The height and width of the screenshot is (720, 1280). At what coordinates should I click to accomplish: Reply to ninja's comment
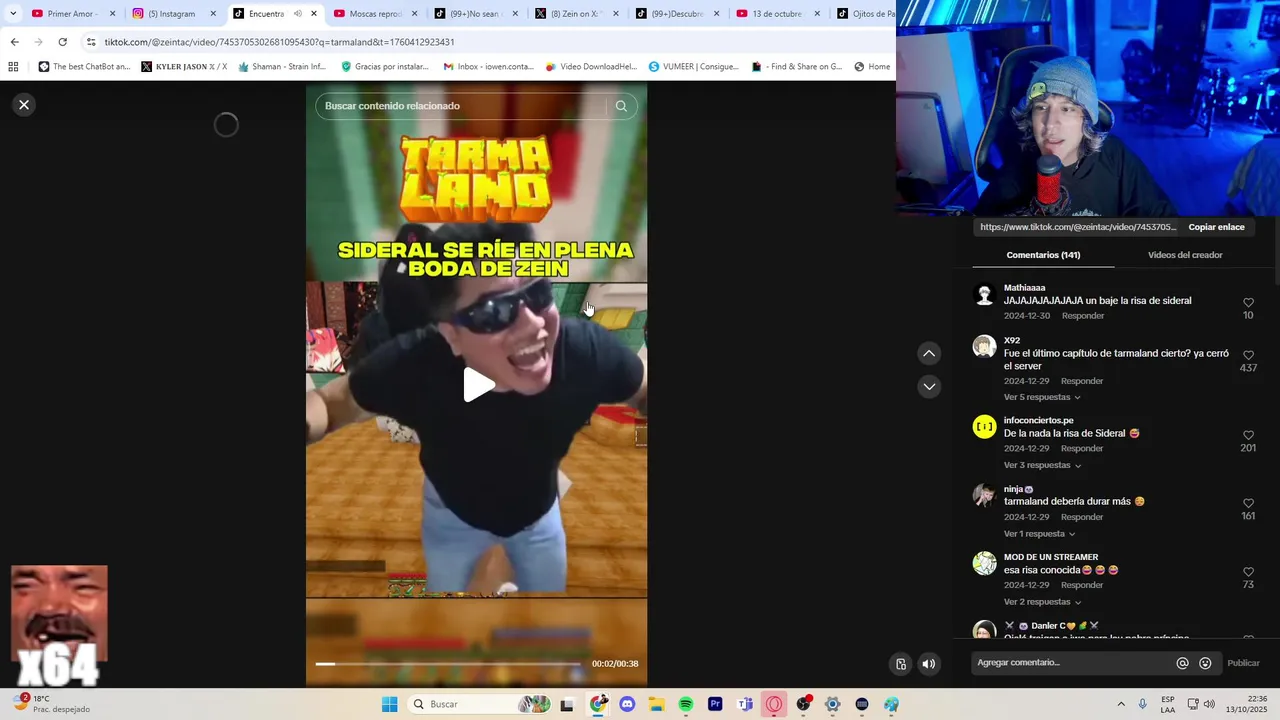[1082, 517]
